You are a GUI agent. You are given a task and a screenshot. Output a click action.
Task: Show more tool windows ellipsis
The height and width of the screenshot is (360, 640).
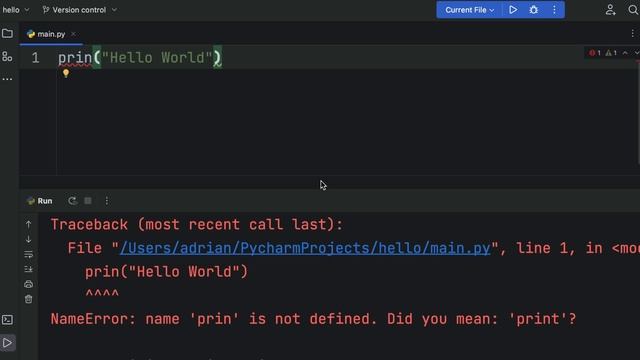pos(7,79)
